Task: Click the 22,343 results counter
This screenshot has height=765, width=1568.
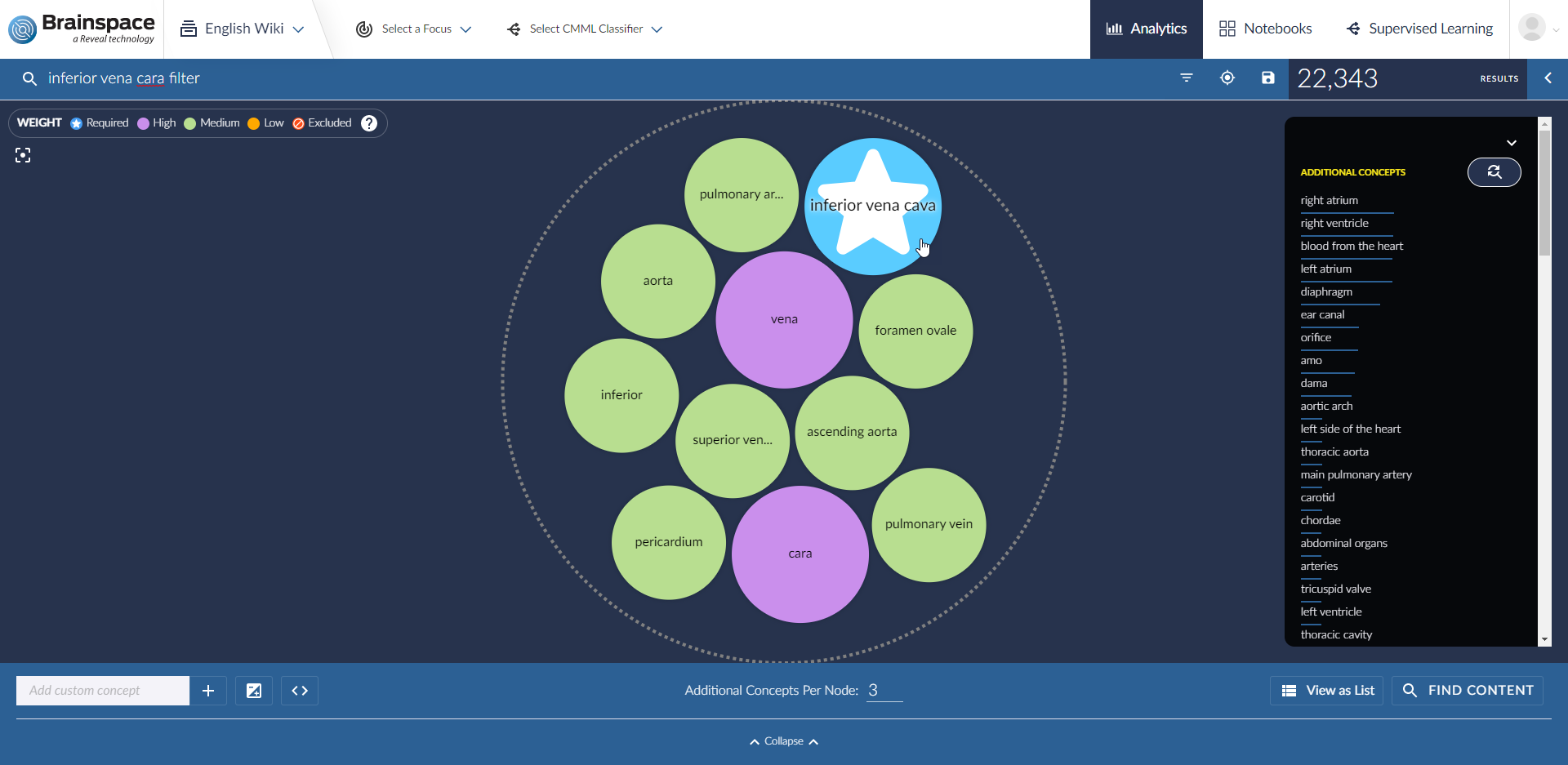Action: pos(1338,78)
